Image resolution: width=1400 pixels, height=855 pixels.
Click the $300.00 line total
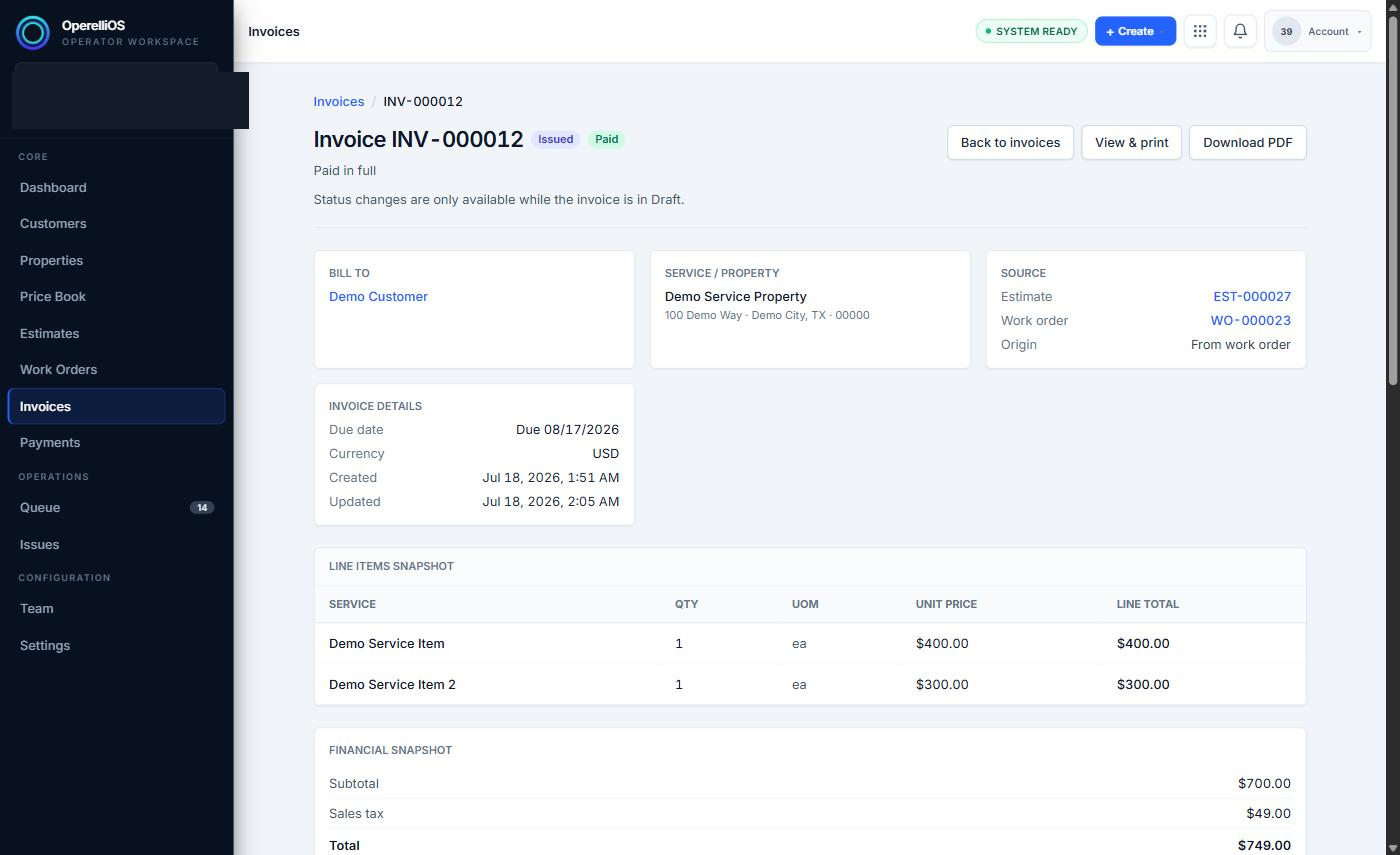(x=1143, y=684)
